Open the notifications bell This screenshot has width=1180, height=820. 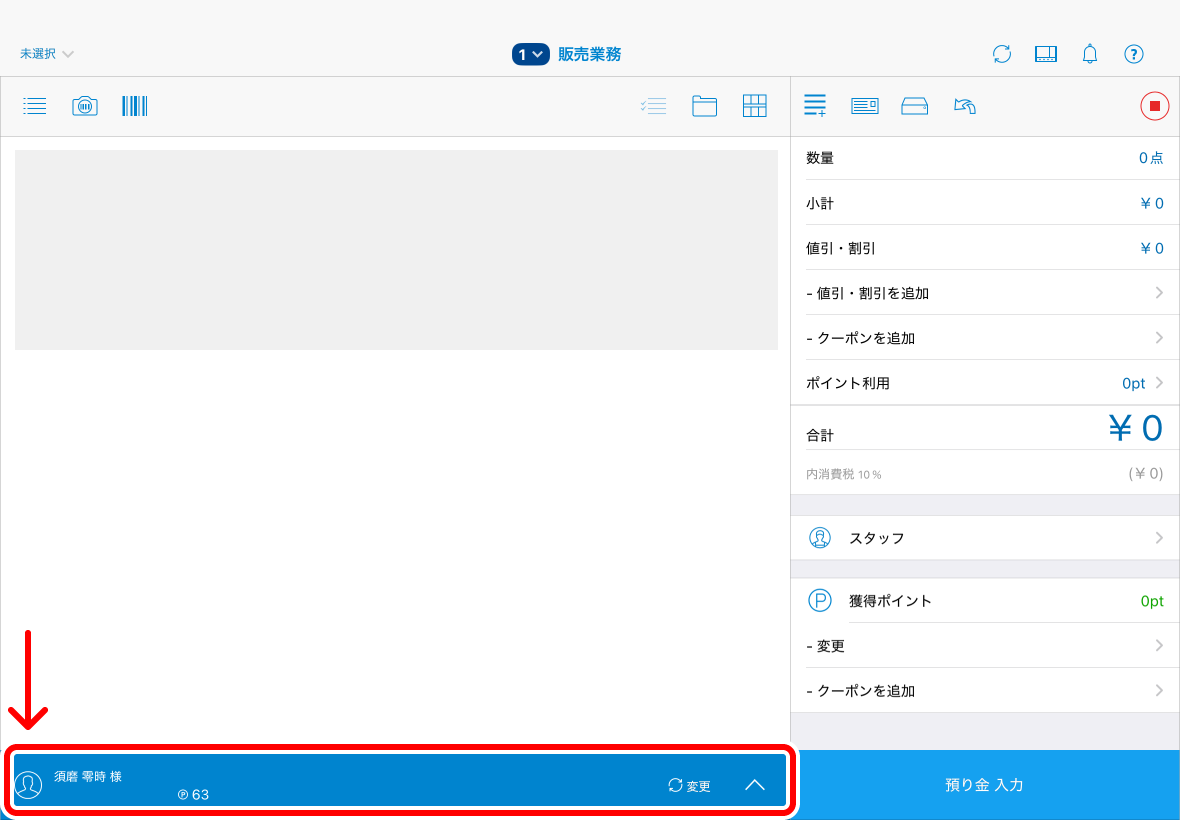click(x=1090, y=54)
